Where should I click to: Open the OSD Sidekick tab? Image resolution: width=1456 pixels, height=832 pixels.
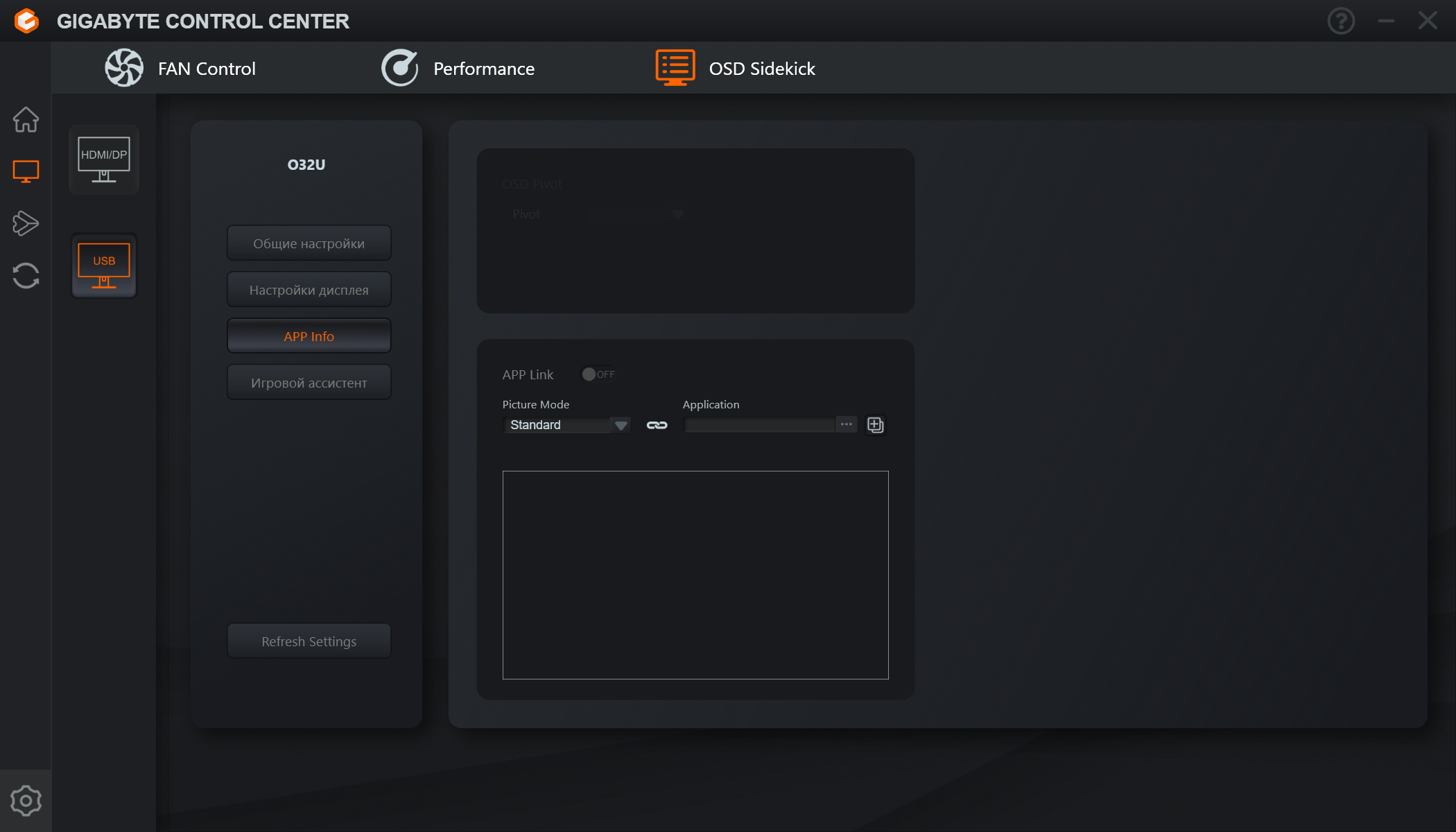click(735, 68)
